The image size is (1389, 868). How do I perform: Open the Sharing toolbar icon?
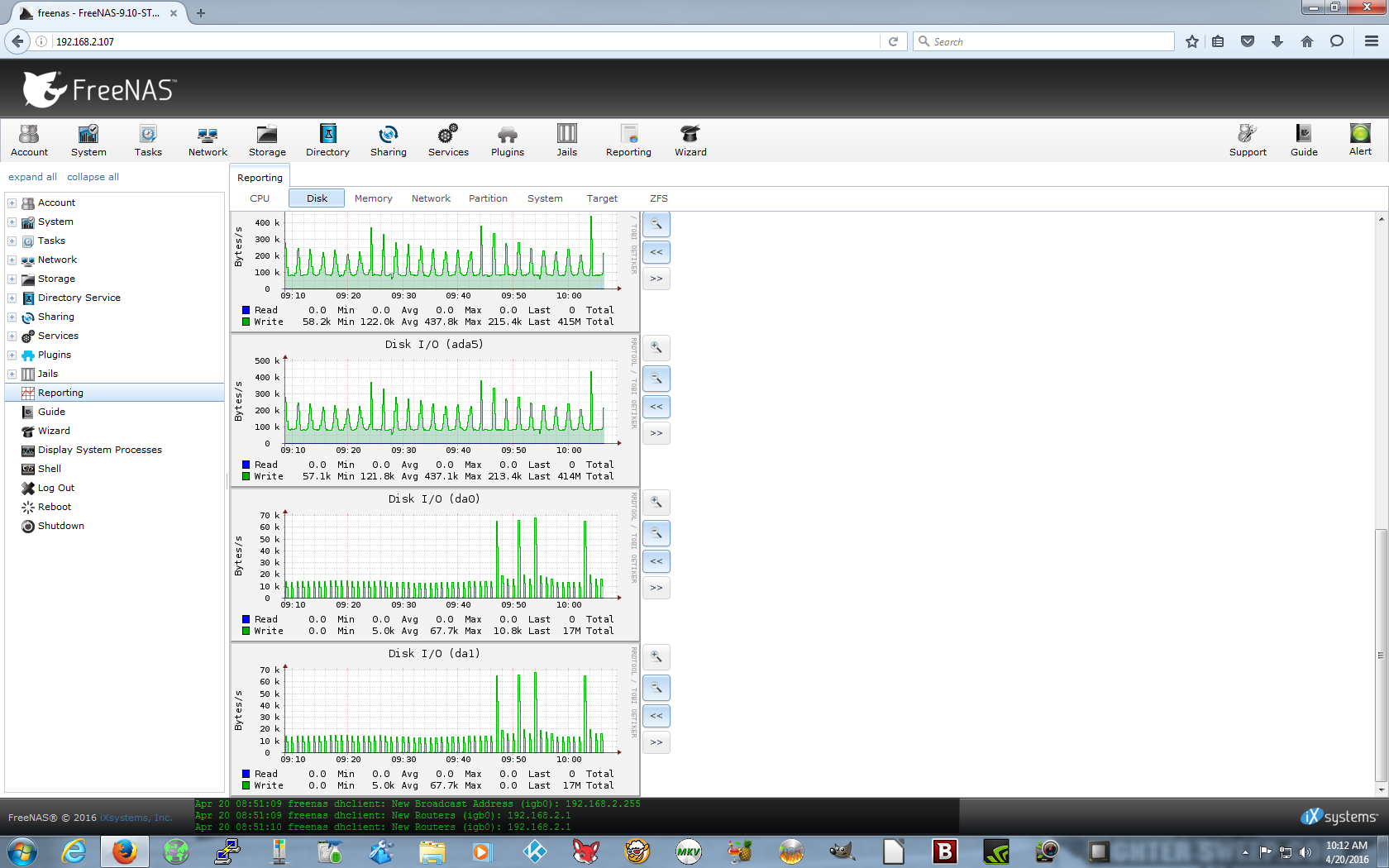tap(388, 140)
